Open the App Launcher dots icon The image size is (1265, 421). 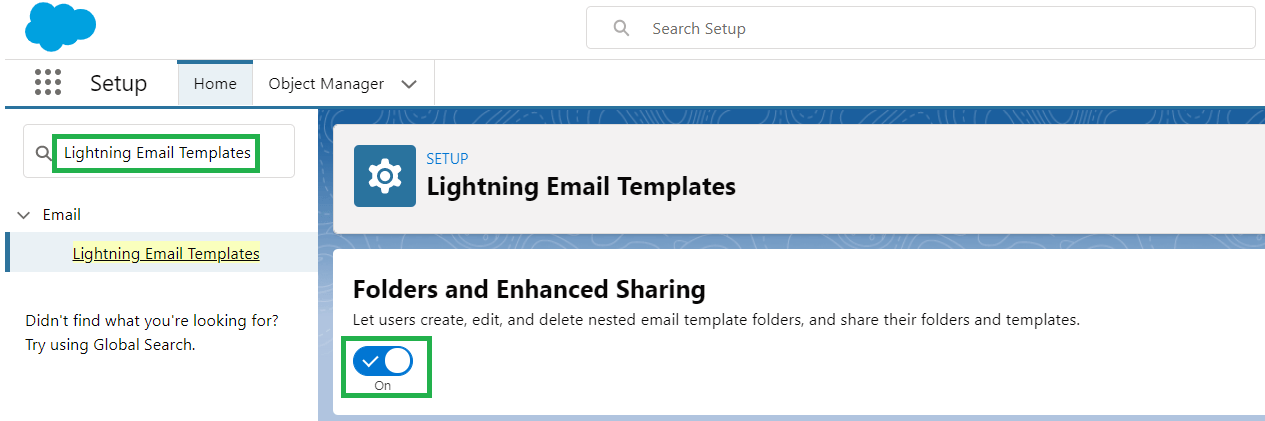(48, 83)
